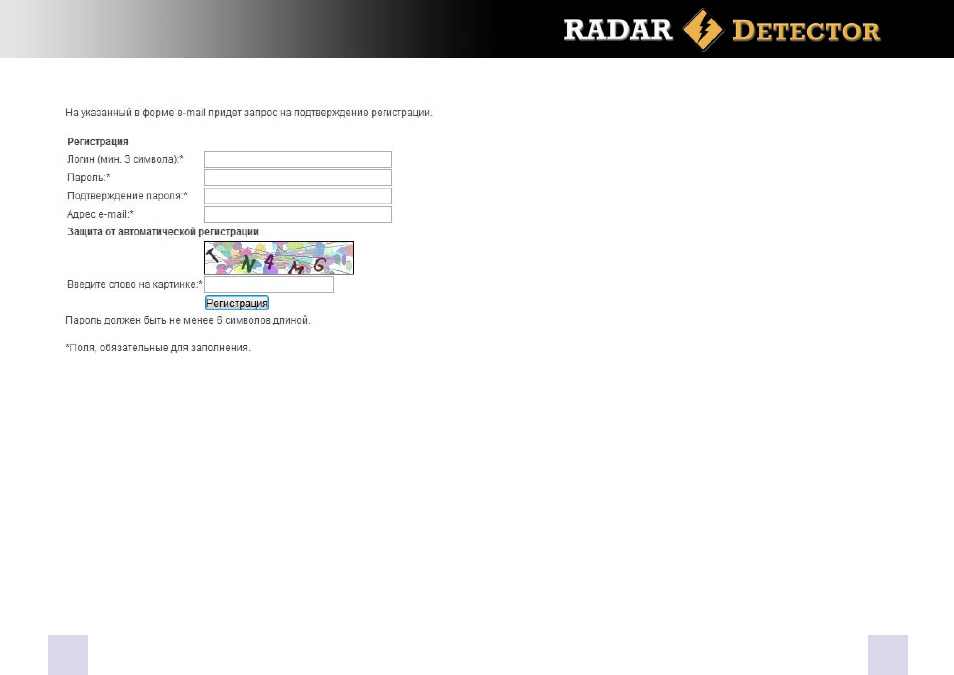
Task: Click the 'Адрес e-mail:*' label
Action: pos(100,214)
